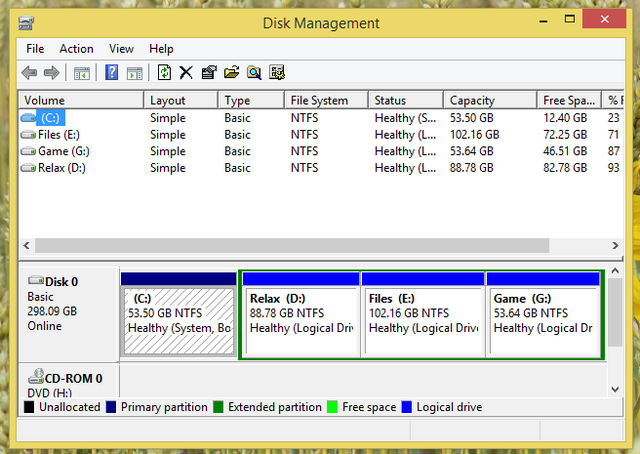Minimize the Disk Management window
Viewport: 640px width, 454px height.
(x=543, y=19)
